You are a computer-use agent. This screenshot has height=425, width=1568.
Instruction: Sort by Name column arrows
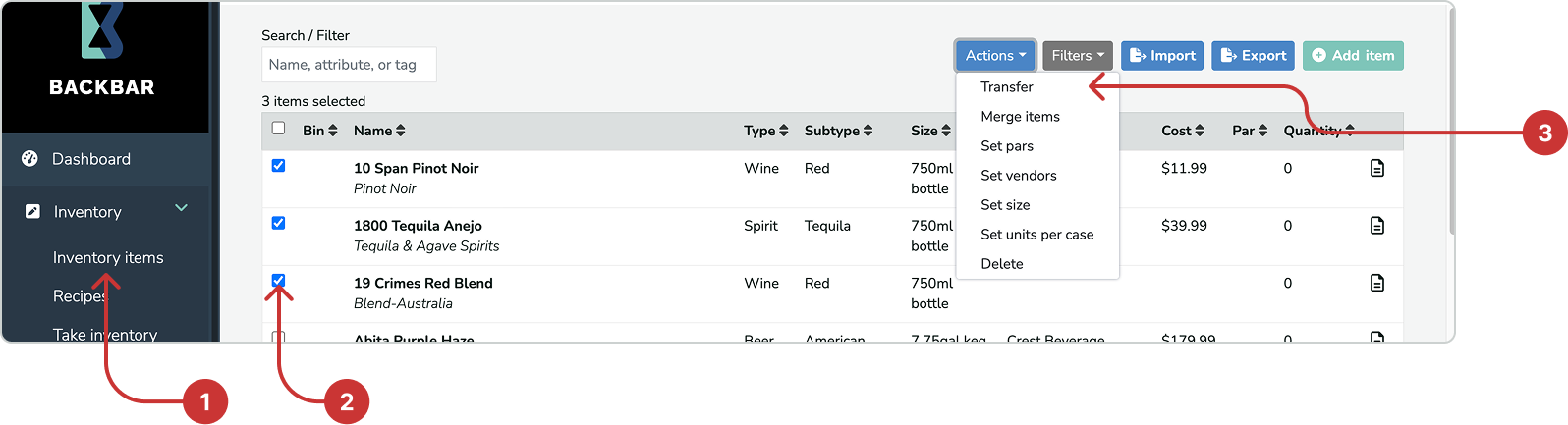click(x=401, y=131)
